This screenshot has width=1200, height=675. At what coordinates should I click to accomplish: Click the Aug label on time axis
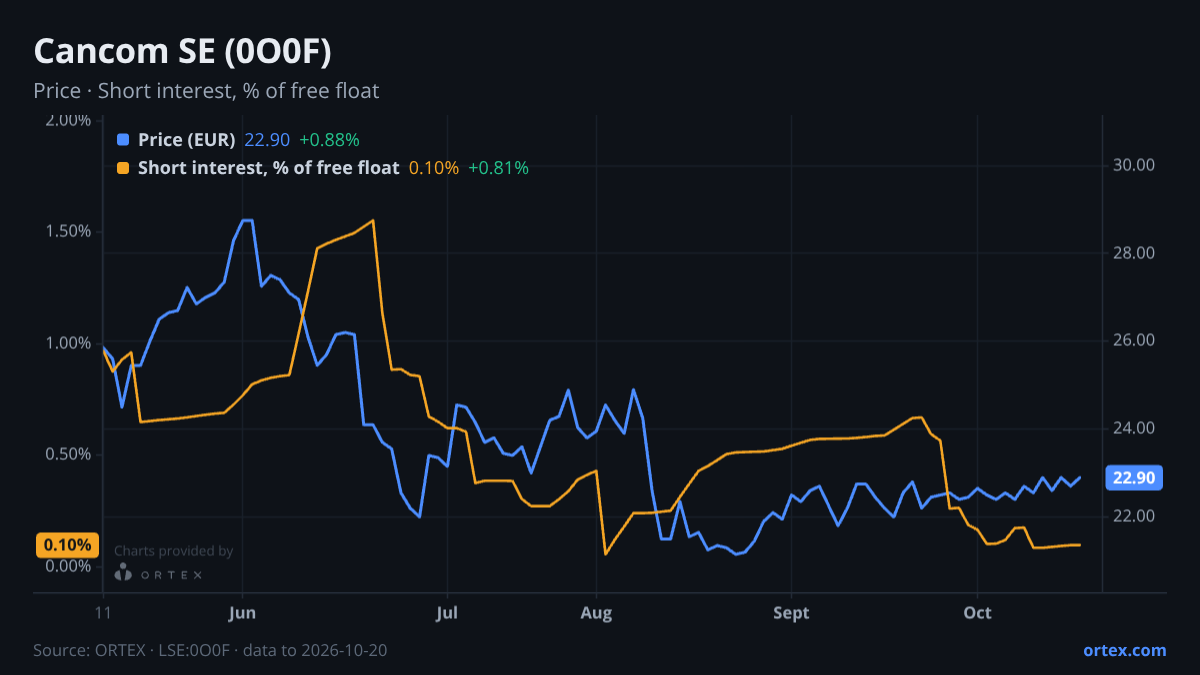pos(595,613)
